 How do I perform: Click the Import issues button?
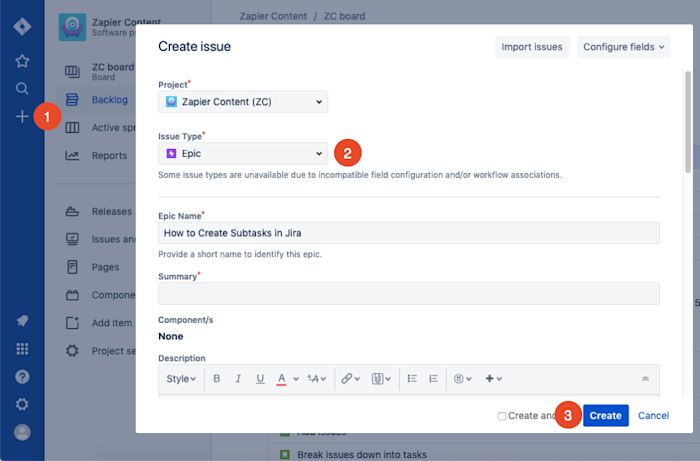pyautogui.click(x=532, y=47)
